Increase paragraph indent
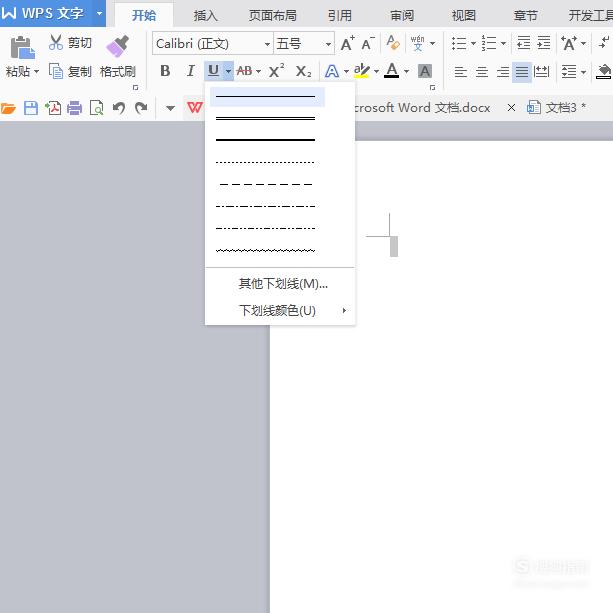 pyautogui.click(x=544, y=43)
